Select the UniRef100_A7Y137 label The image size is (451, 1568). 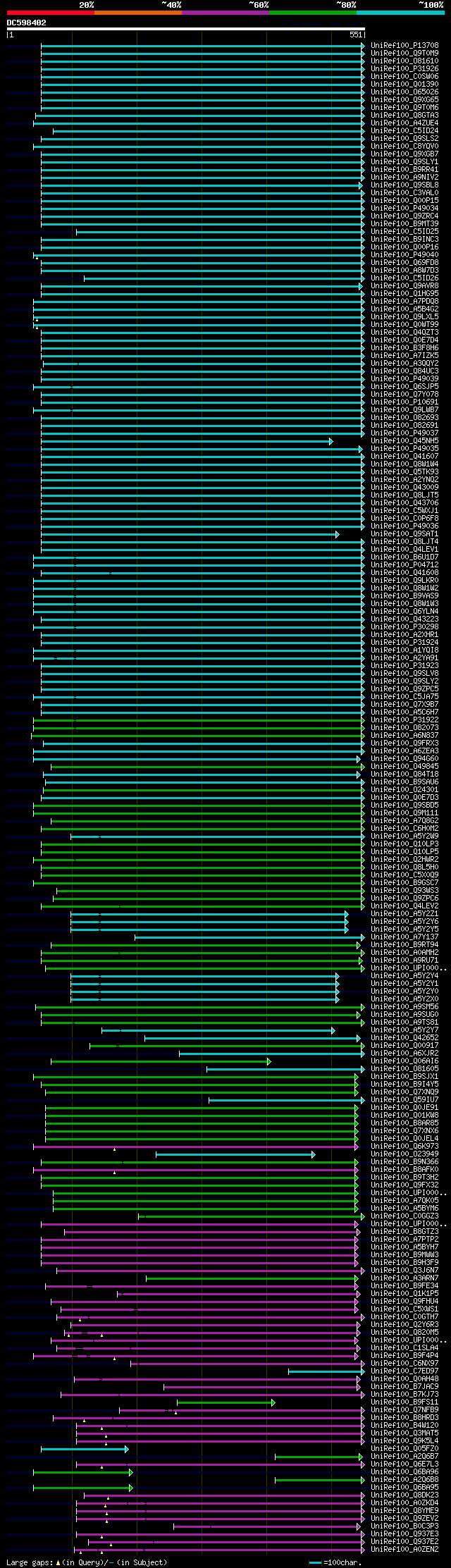[404, 937]
